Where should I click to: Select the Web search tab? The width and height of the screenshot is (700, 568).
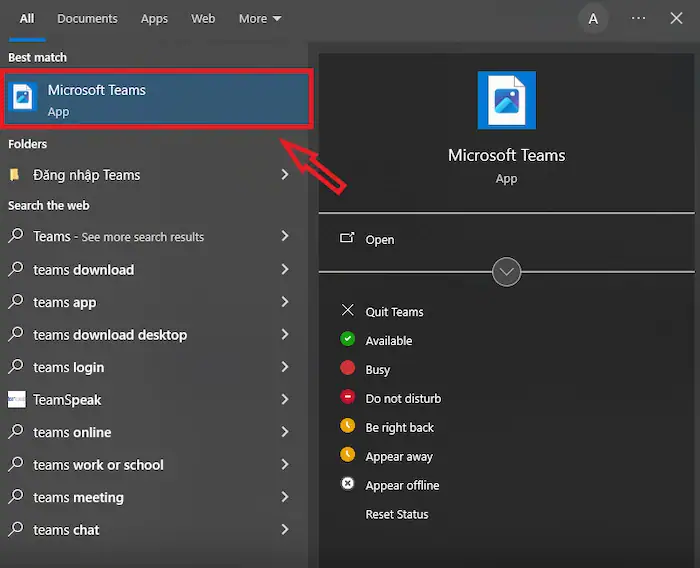point(203,19)
